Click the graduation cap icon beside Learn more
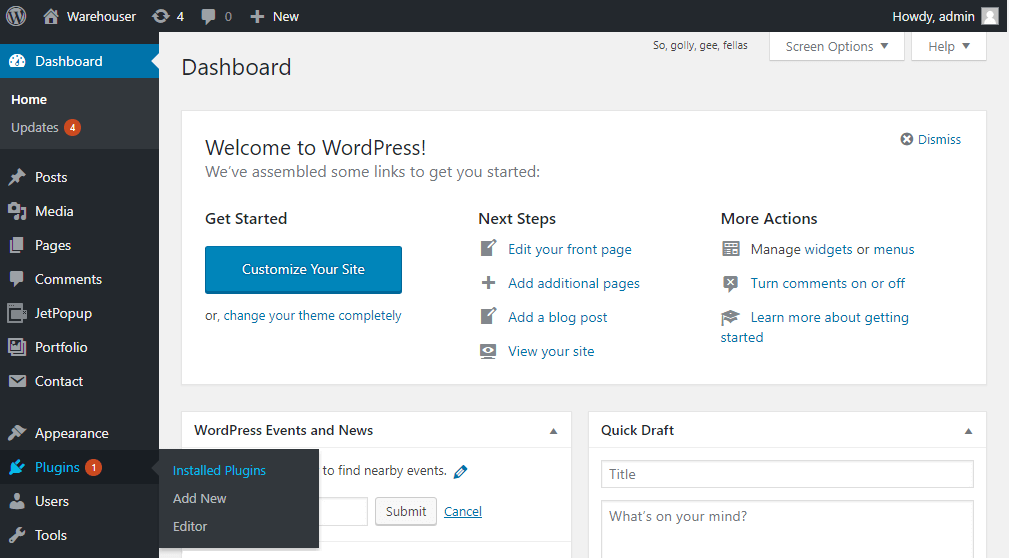This screenshot has height=558, width=1009. [x=730, y=317]
